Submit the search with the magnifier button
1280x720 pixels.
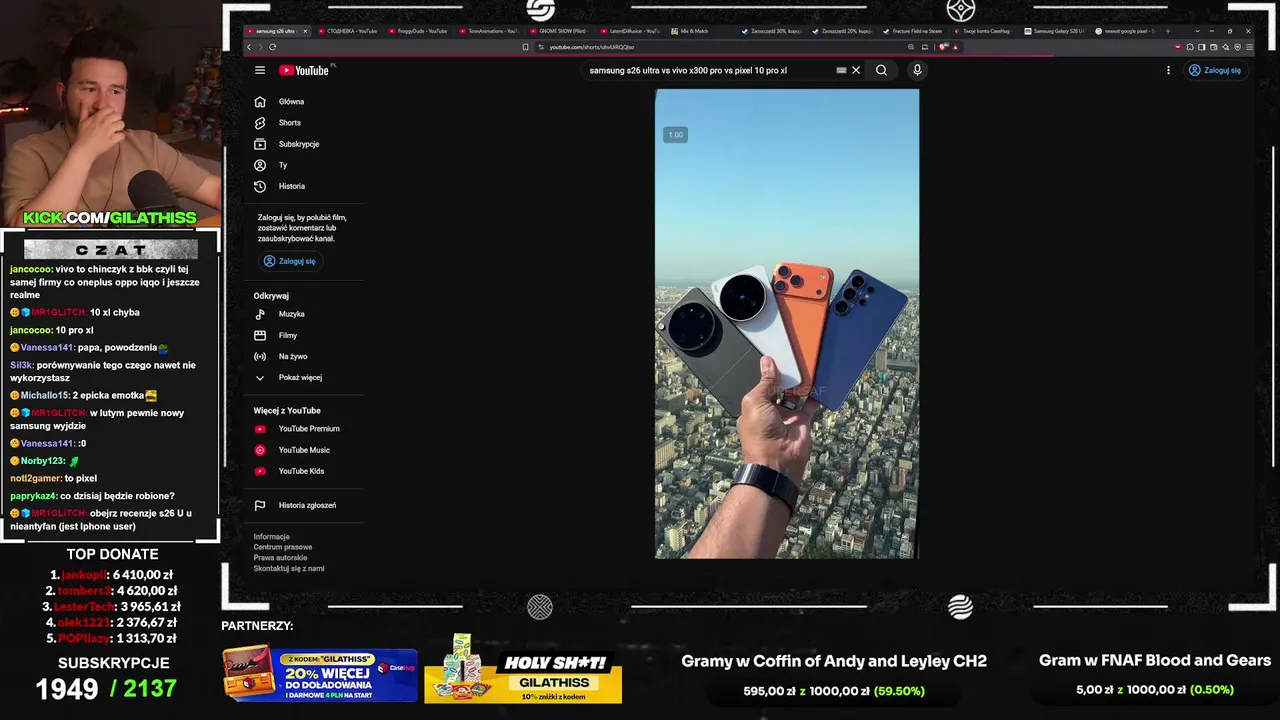[x=881, y=70]
